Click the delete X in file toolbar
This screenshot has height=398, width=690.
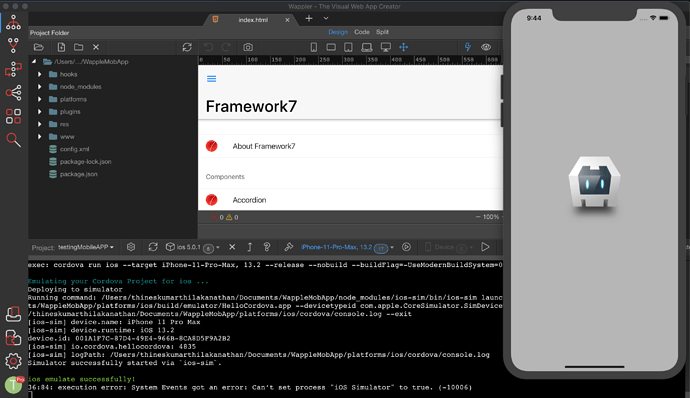(x=96, y=47)
